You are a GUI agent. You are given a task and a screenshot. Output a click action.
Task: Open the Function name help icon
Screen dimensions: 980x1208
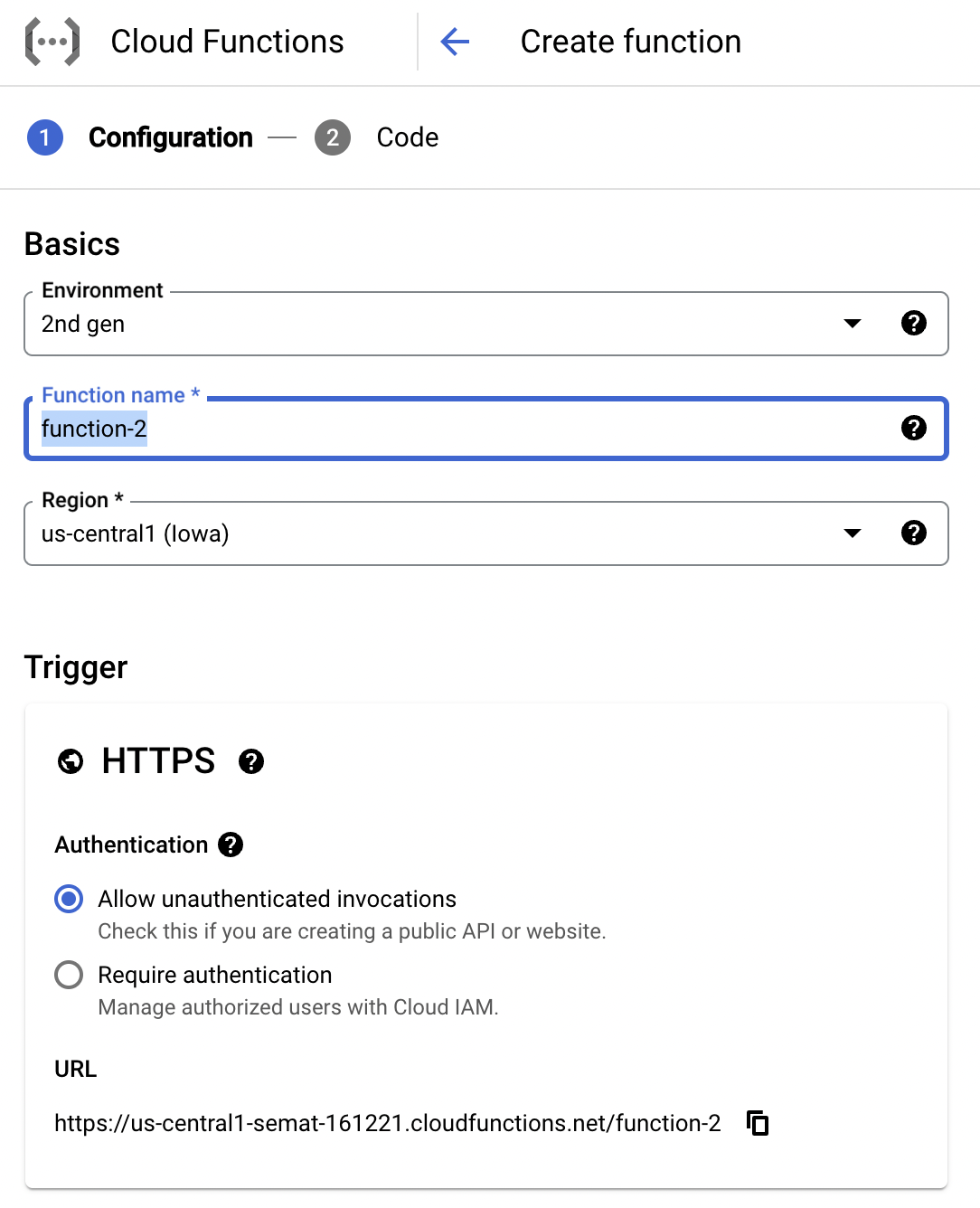913,428
